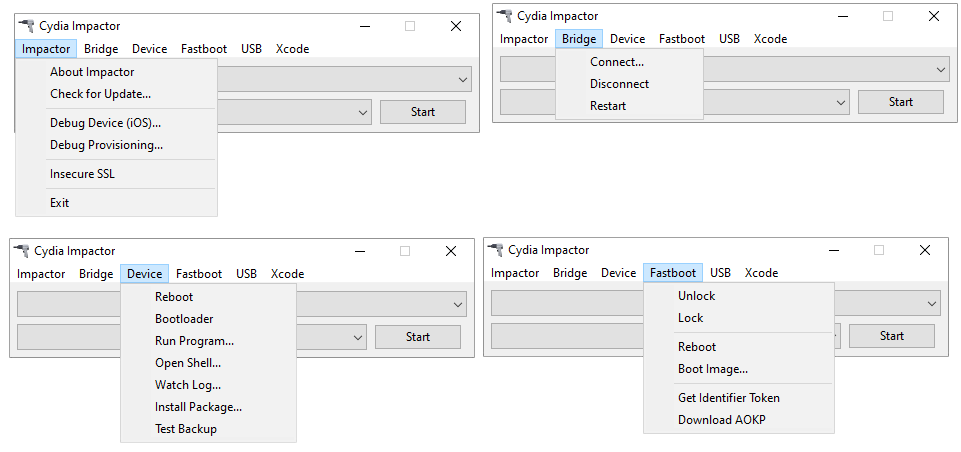Select Connect... in the Bridge menu

(616, 62)
